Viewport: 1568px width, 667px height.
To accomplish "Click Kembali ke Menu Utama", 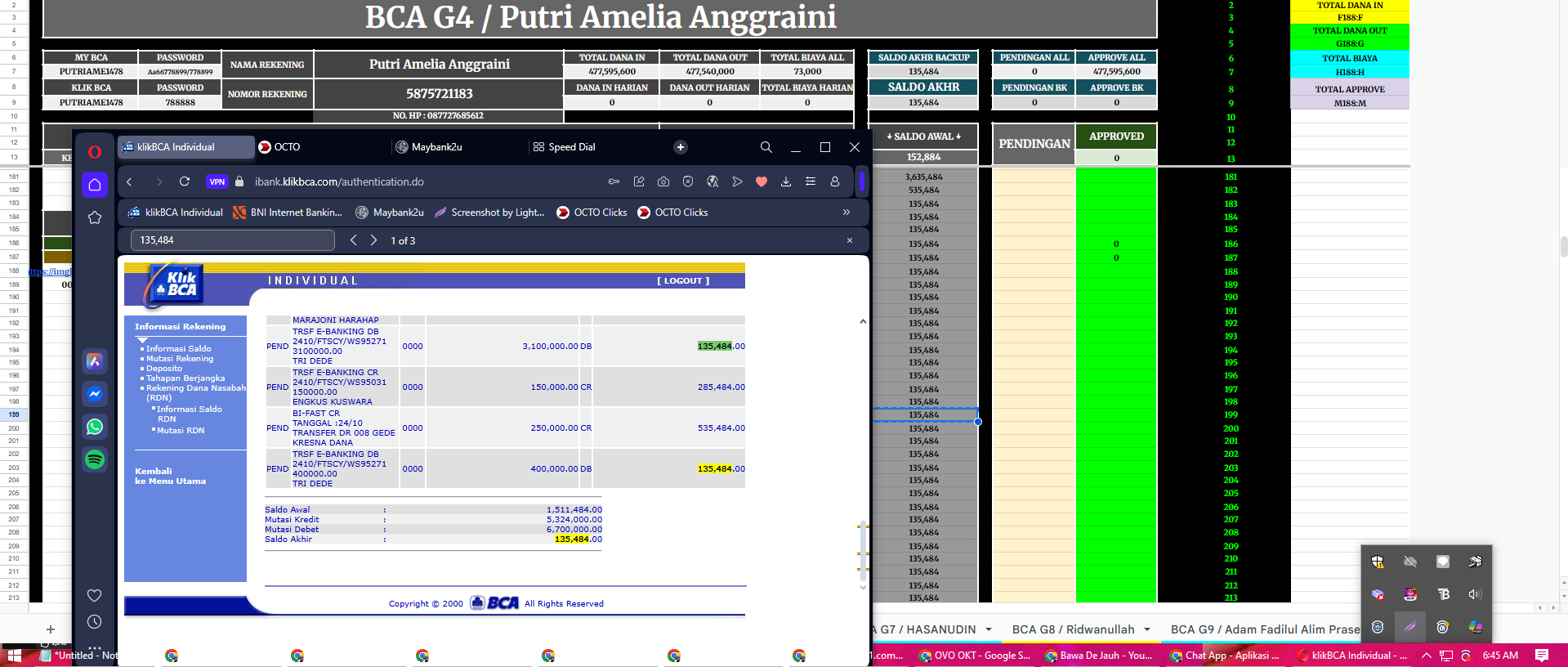I will coord(170,476).
